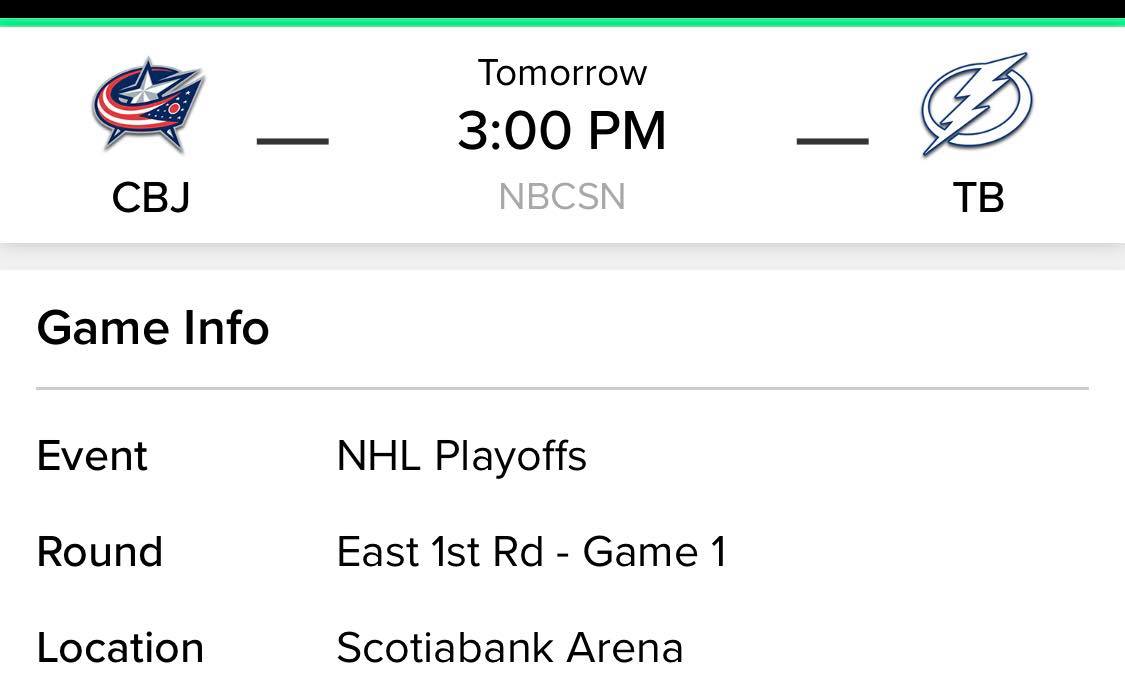1125x700 pixels.
Task: Open the NHL Playoffs event value
Action: point(461,456)
